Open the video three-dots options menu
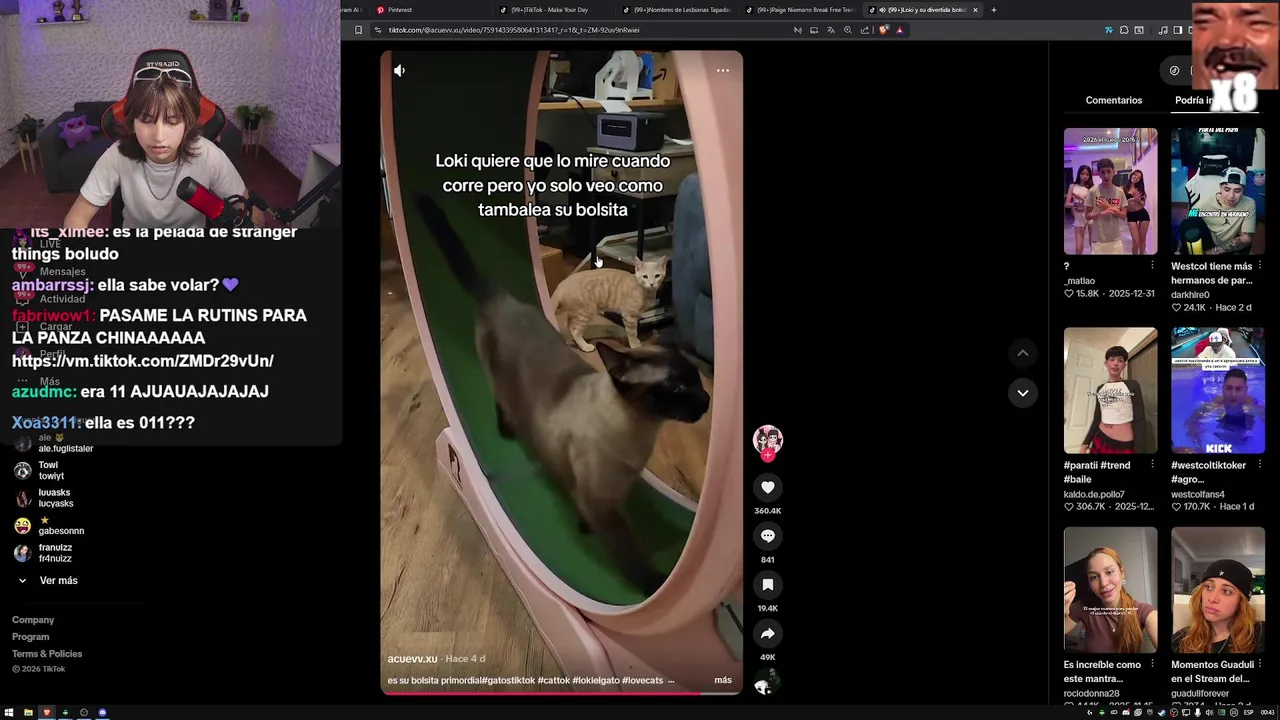Image resolution: width=1280 pixels, height=720 pixels. point(722,70)
